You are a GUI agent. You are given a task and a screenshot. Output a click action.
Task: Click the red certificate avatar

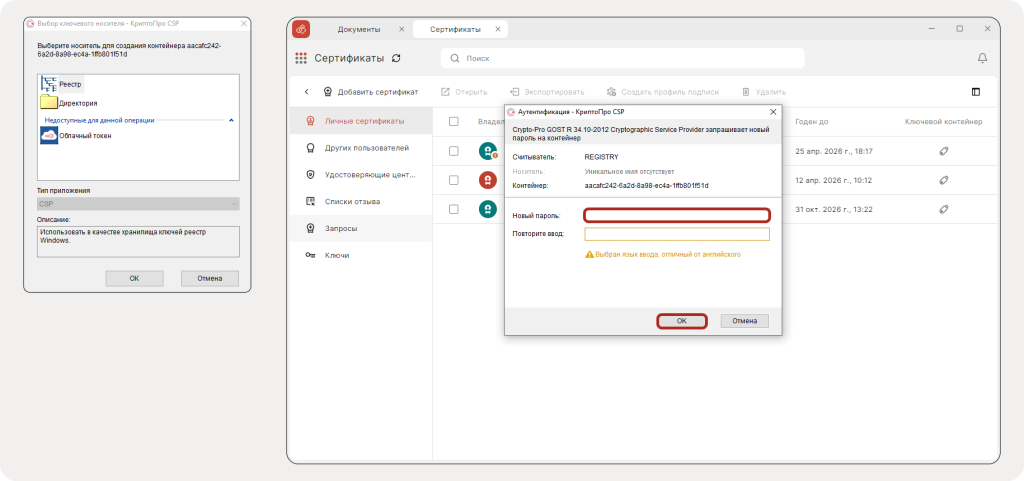click(487, 180)
